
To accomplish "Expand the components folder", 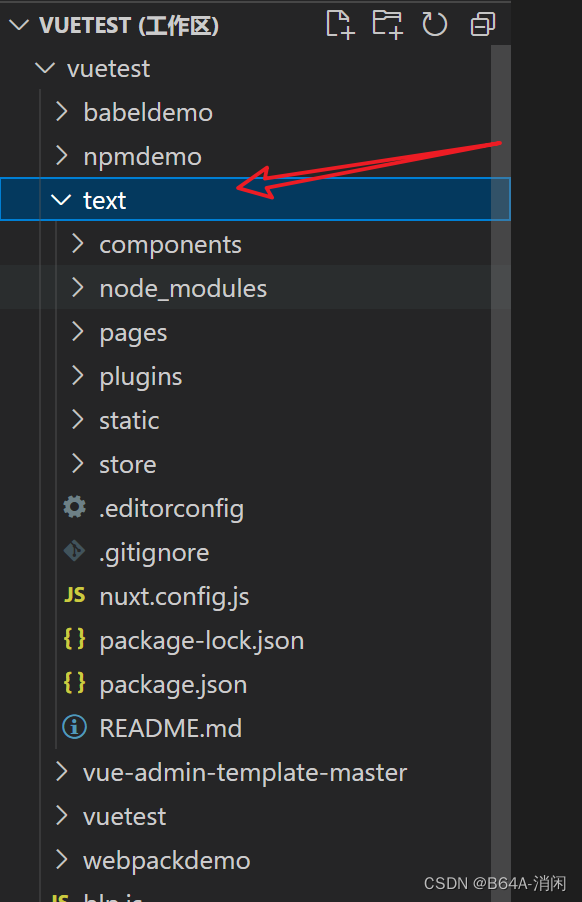I will click(x=78, y=244).
